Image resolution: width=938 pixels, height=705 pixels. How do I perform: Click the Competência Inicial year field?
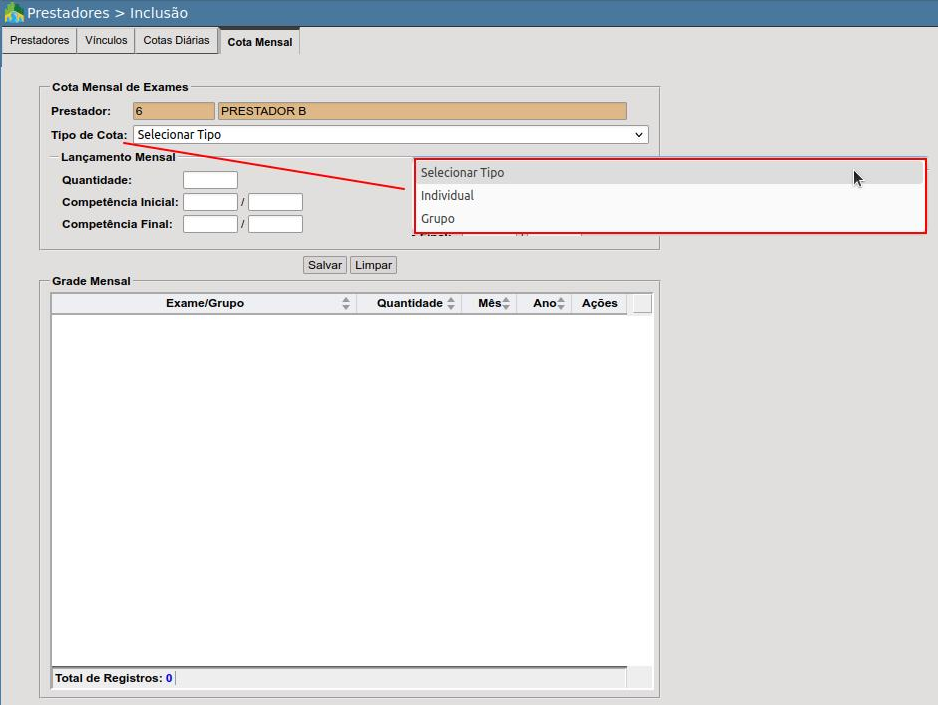[x=275, y=202]
